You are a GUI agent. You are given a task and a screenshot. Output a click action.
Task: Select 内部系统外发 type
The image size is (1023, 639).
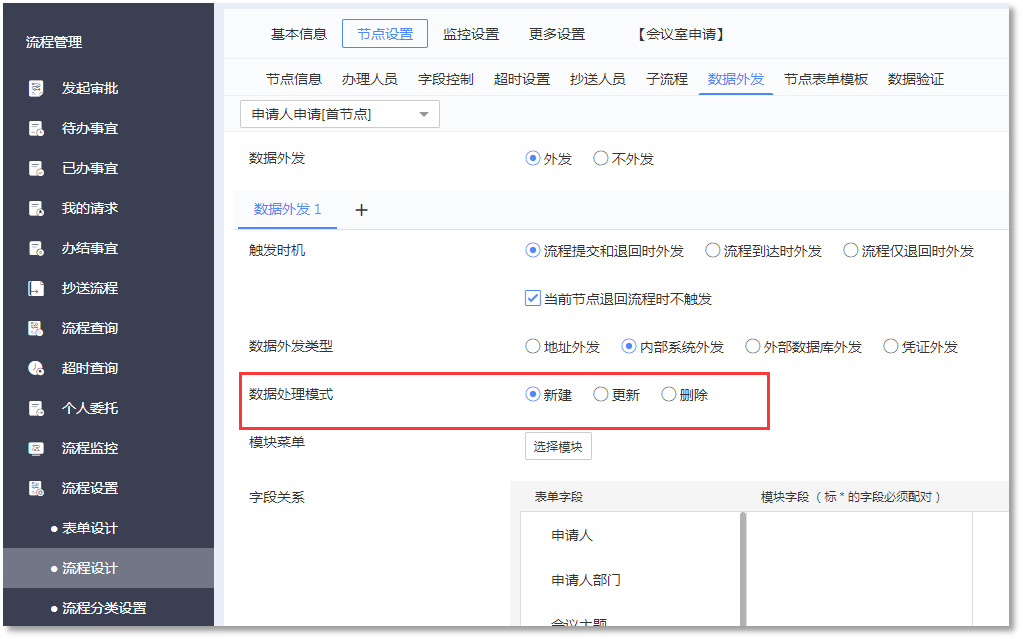[628, 347]
